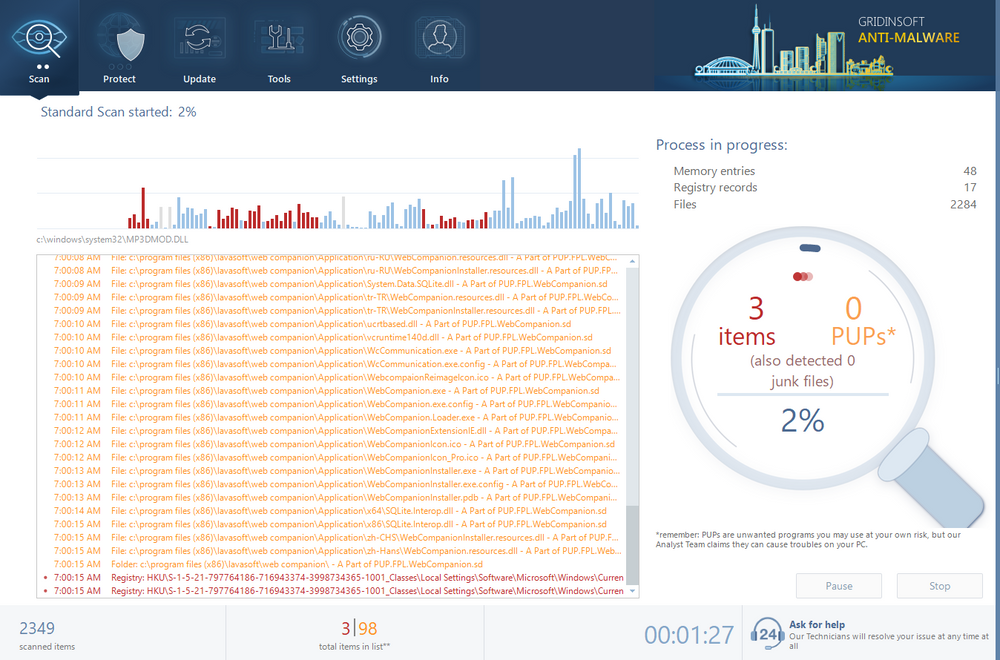
Task: Open Settings
Action: pyautogui.click(x=359, y=47)
